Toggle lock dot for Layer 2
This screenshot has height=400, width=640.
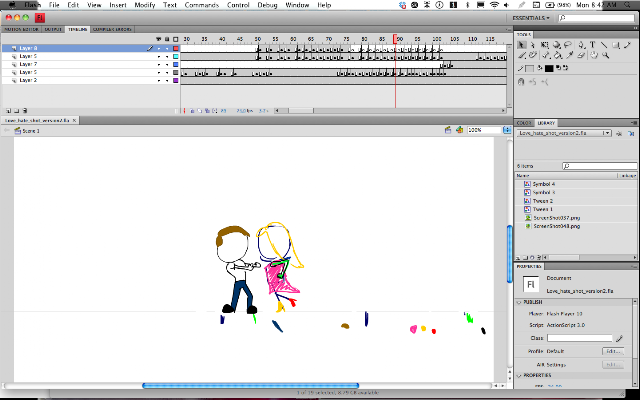[x=167, y=80]
